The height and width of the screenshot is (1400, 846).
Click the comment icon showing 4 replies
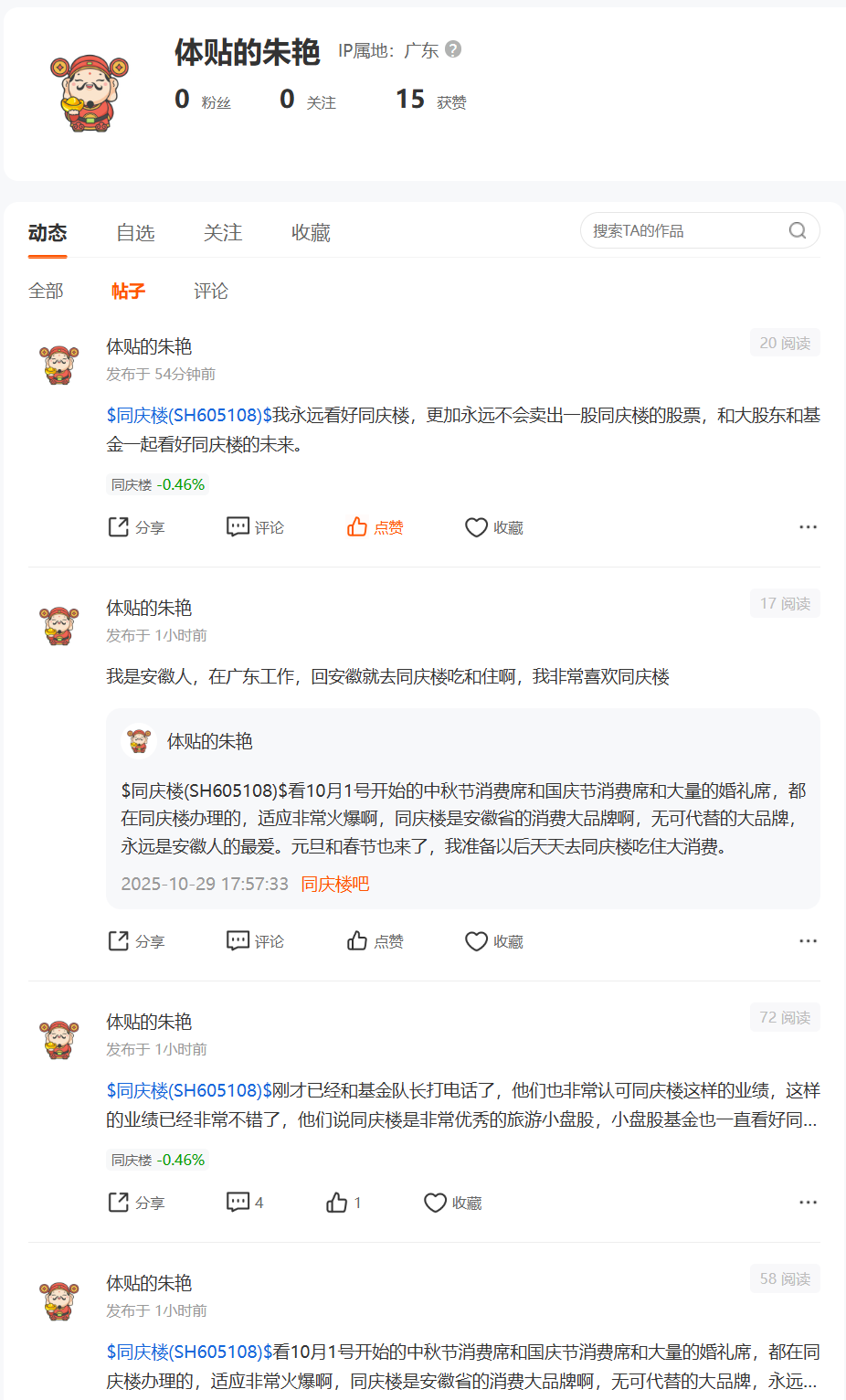pyautogui.click(x=245, y=1203)
